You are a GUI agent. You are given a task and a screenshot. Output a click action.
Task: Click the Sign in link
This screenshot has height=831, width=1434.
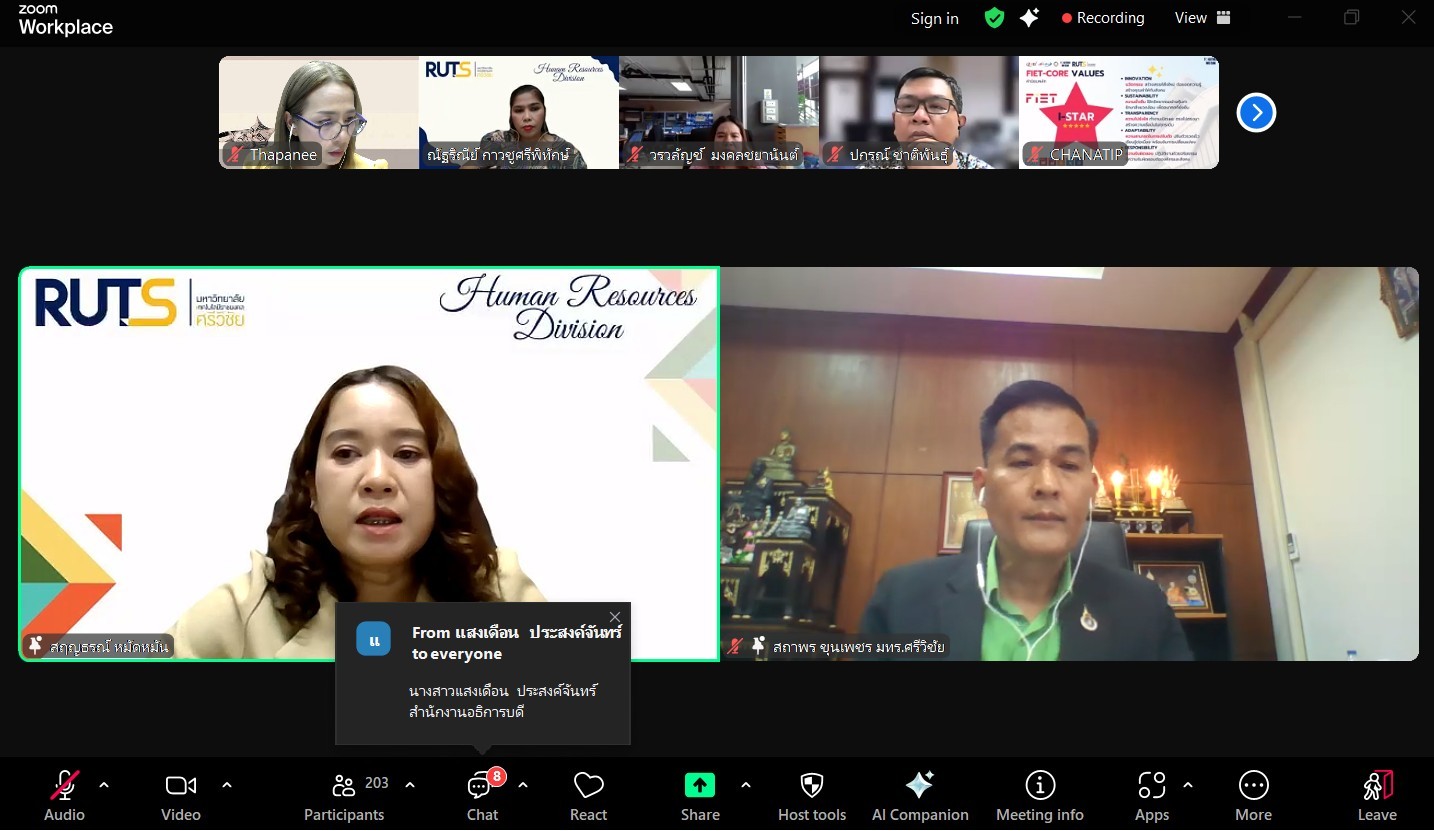[934, 18]
